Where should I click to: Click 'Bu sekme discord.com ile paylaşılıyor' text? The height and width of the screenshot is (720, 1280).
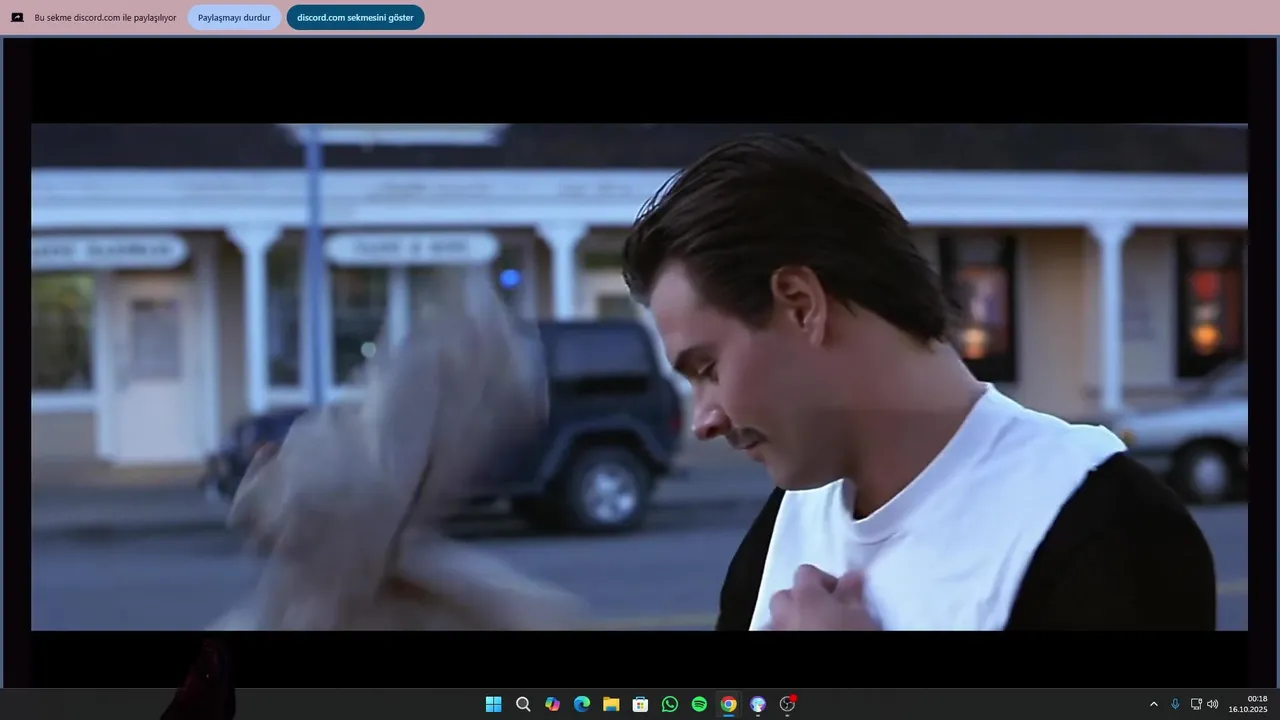pyautogui.click(x=105, y=18)
